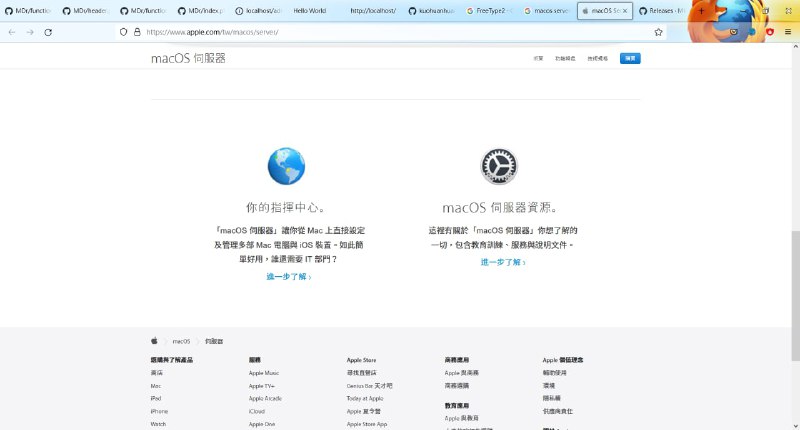Click the blue globe icon
Image resolution: width=800 pixels, height=430 pixels.
286,166
